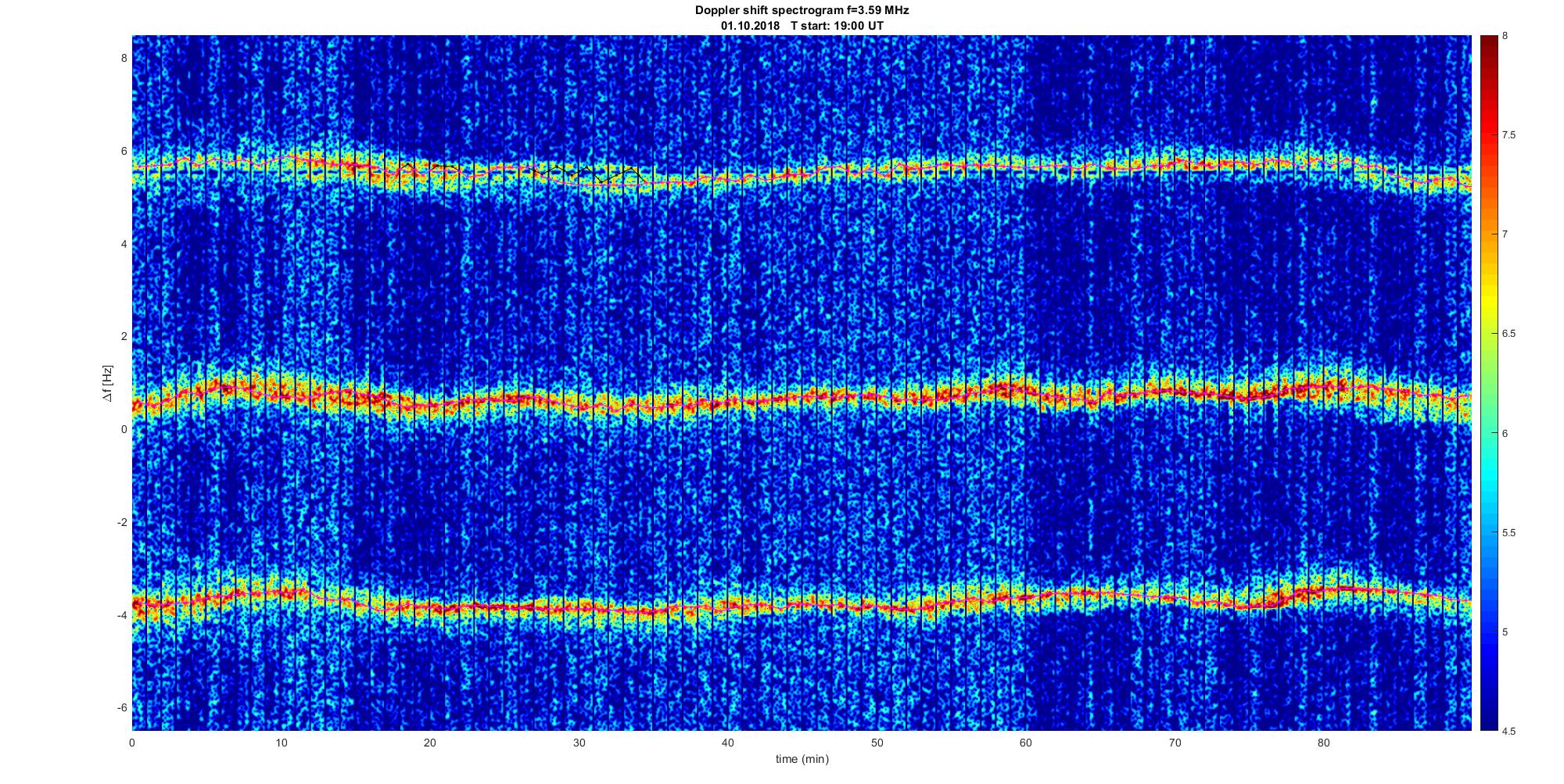Click the y-axis tick label "4"
The height and width of the screenshot is (784, 1564).
(124, 244)
